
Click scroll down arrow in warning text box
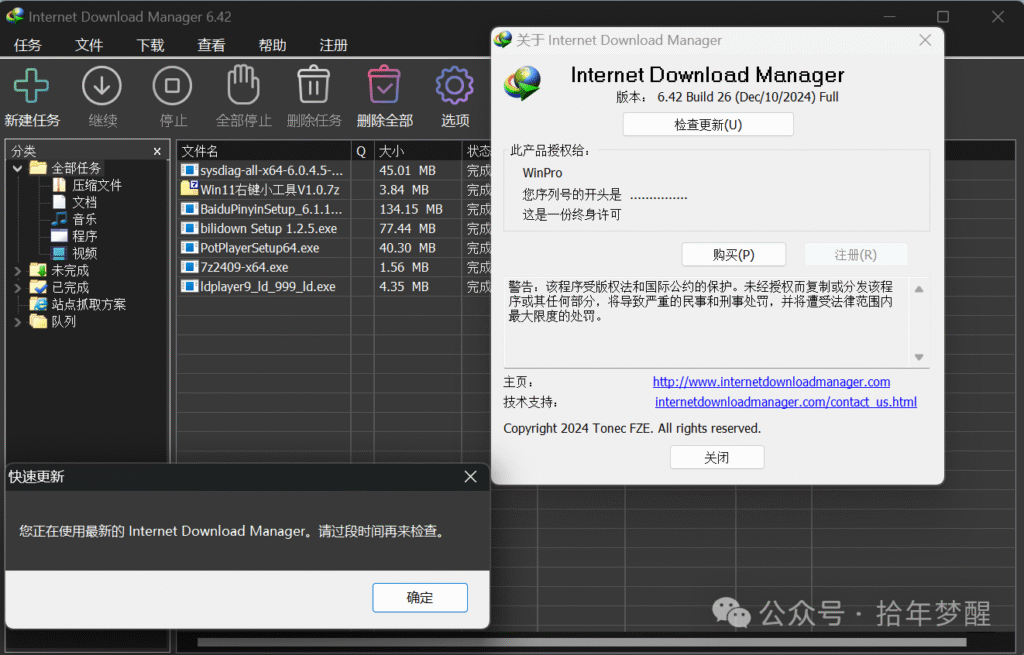919,357
